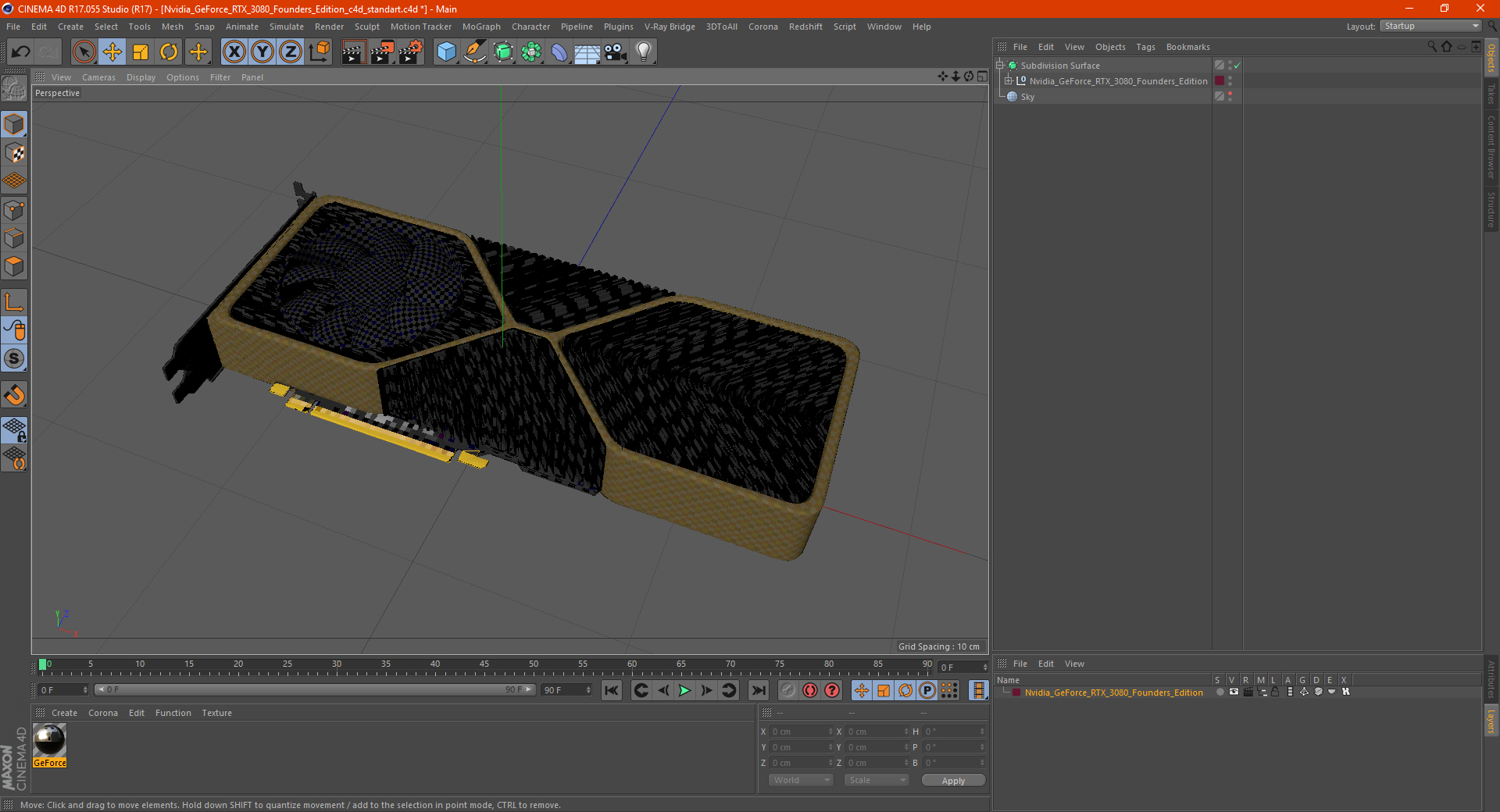Viewport: 1500px width, 812px height.
Task: Click the X position input field
Action: point(802,732)
